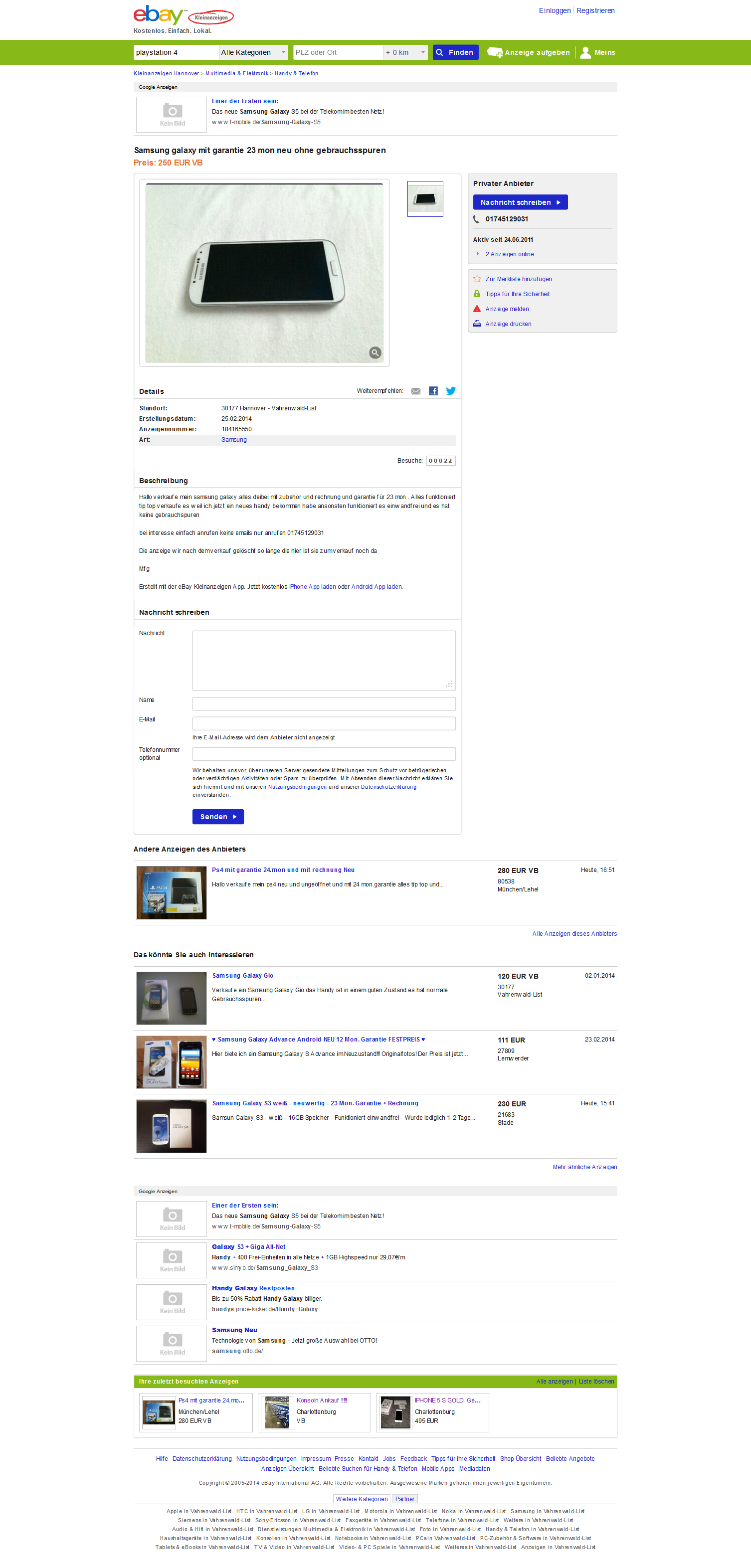Click the star icon for Merkliste
Image resolution: width=751 pixels, height=1568 pixels.
pyautogui.click(x=477, y=279)
